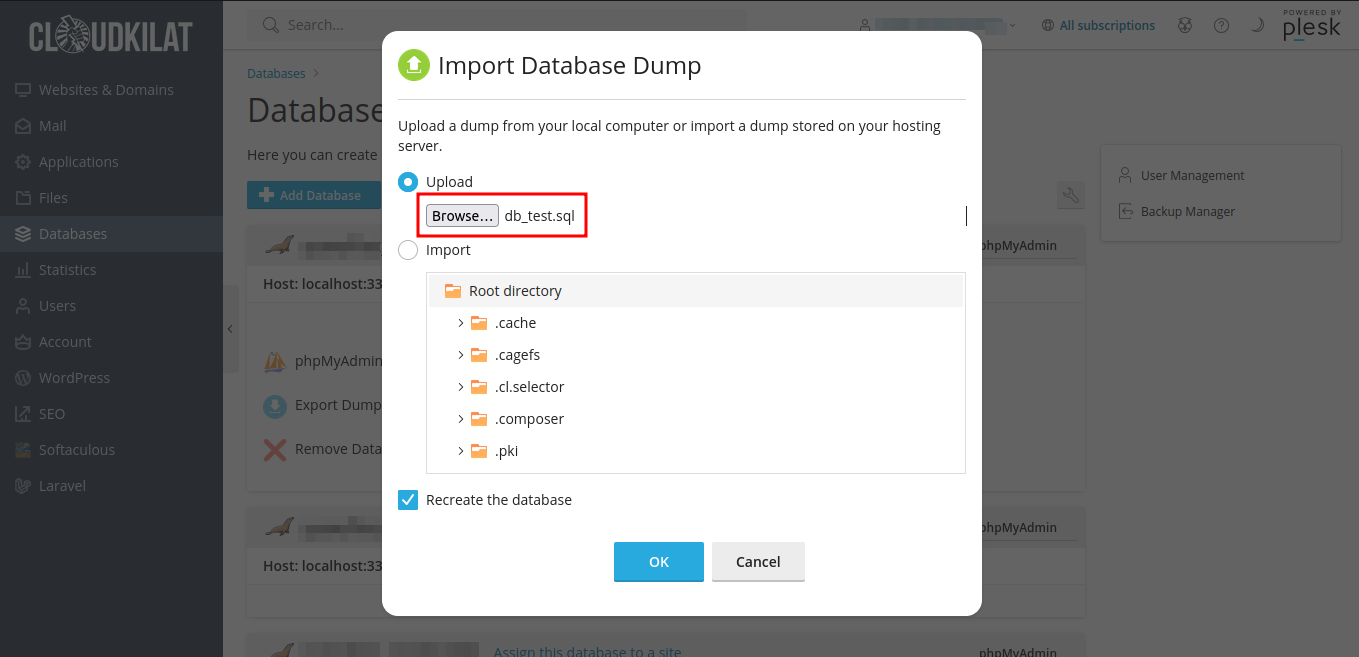This screenshot has width=1359, height=657.
Task: Click the Backup Manager icon
Action: tap(1125, 212)
